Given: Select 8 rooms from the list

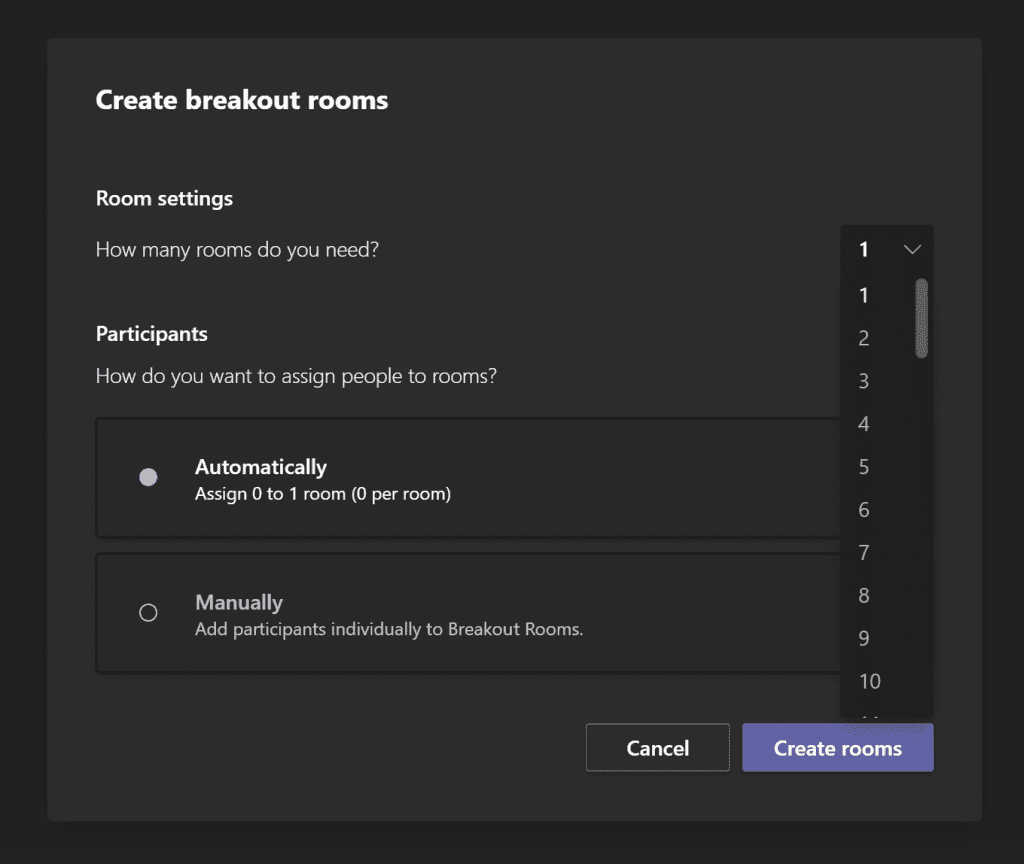Looking at the screenshot, I should [865, 596].
